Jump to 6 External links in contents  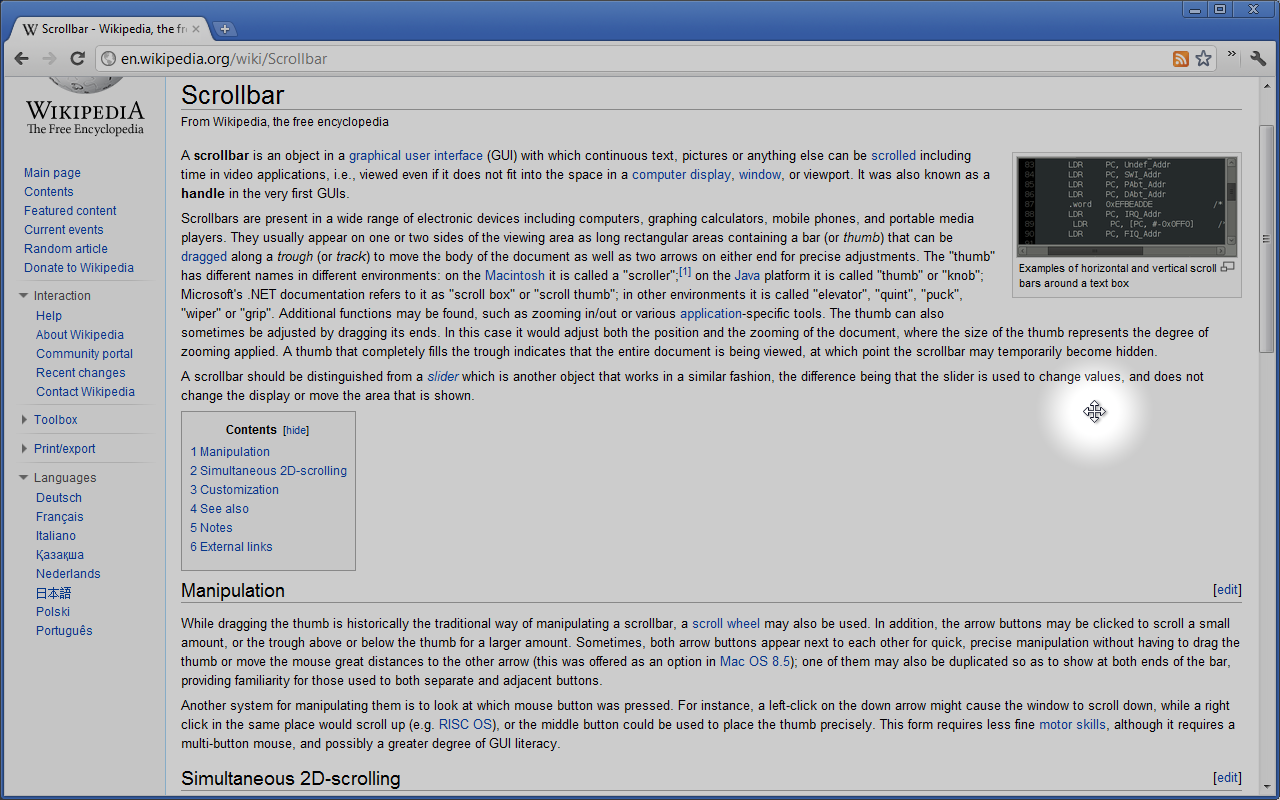(x=231, y=547)
